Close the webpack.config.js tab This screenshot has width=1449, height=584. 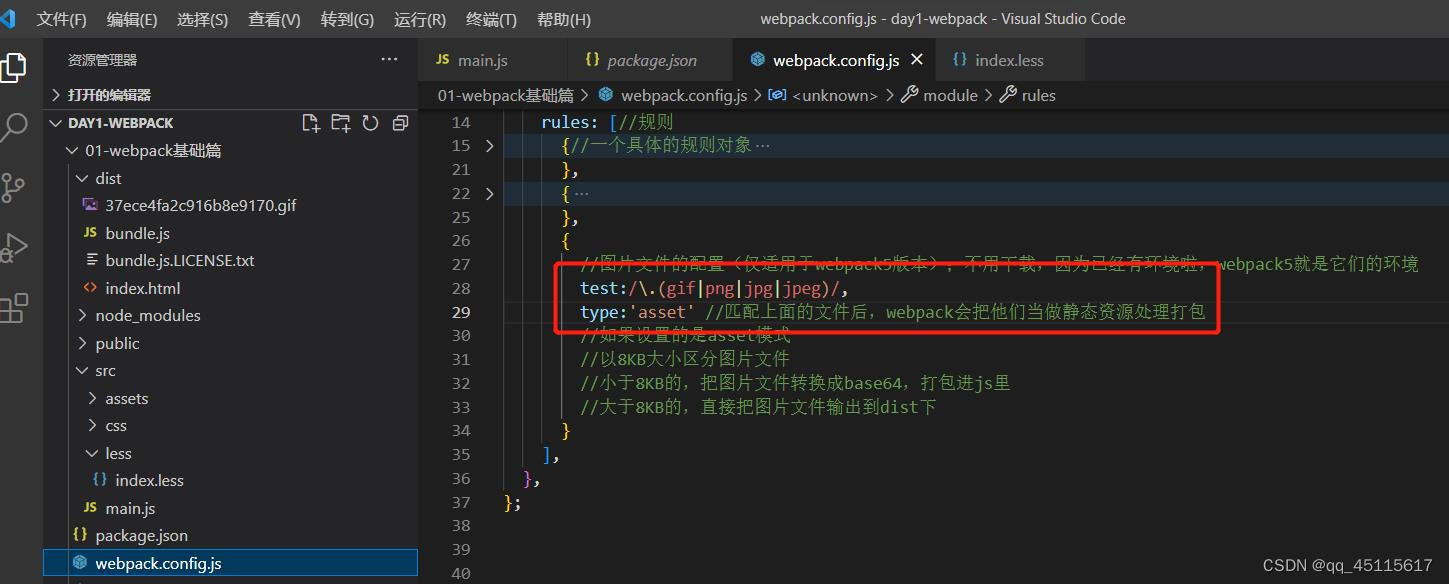(x=917, y=60)
